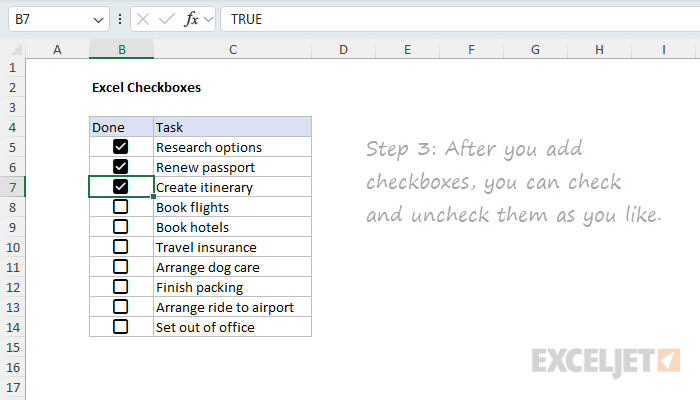This screenshot has width=700, height=400.
Task: Open the Name Box dropdown arrow
Action: pos(98,20)
